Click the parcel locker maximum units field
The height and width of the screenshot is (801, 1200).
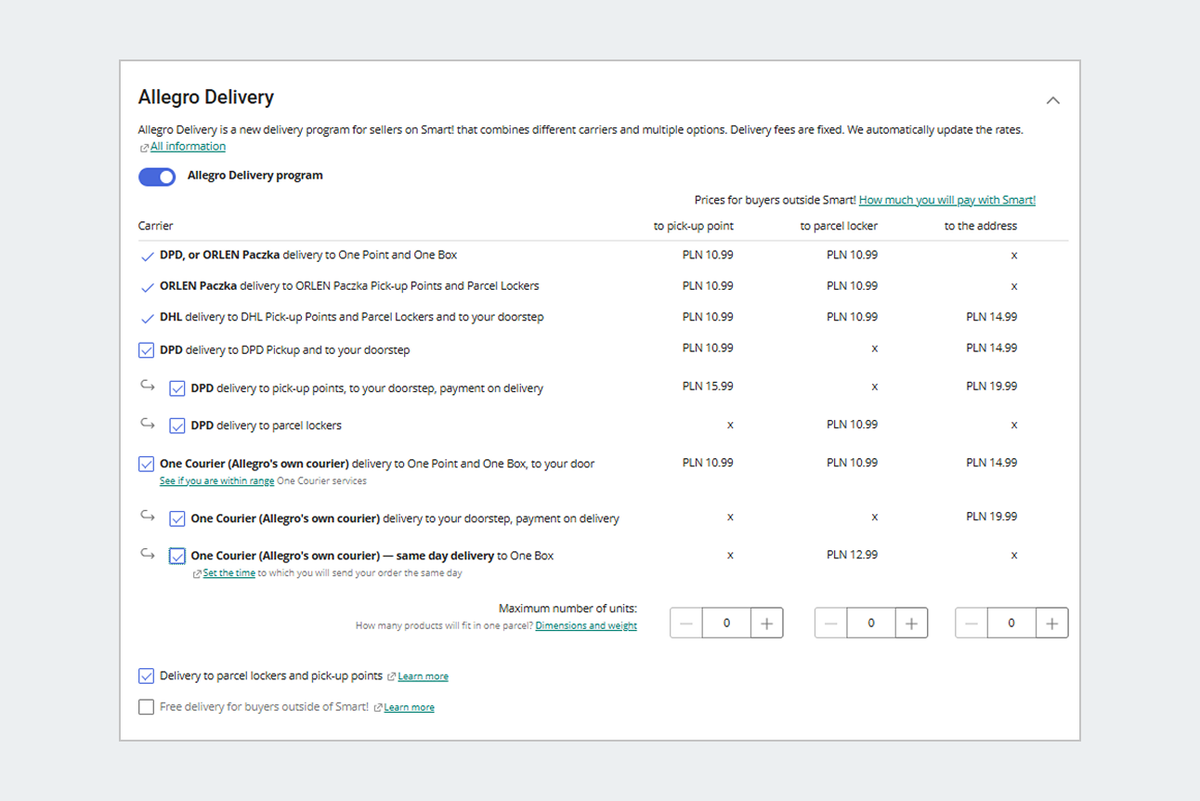(871, 623)
